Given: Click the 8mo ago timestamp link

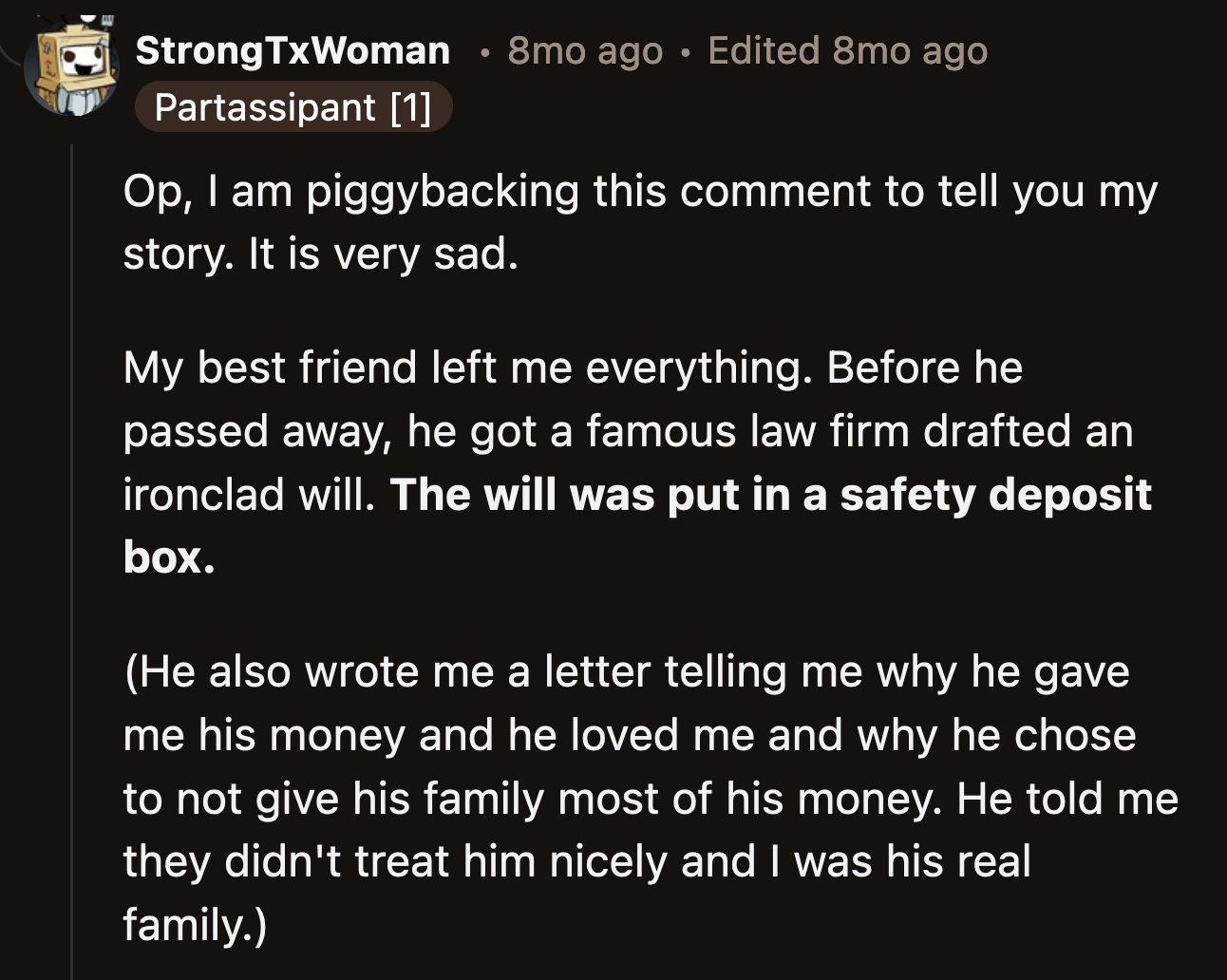Looking at the screenshot, I should click(584, 52).
